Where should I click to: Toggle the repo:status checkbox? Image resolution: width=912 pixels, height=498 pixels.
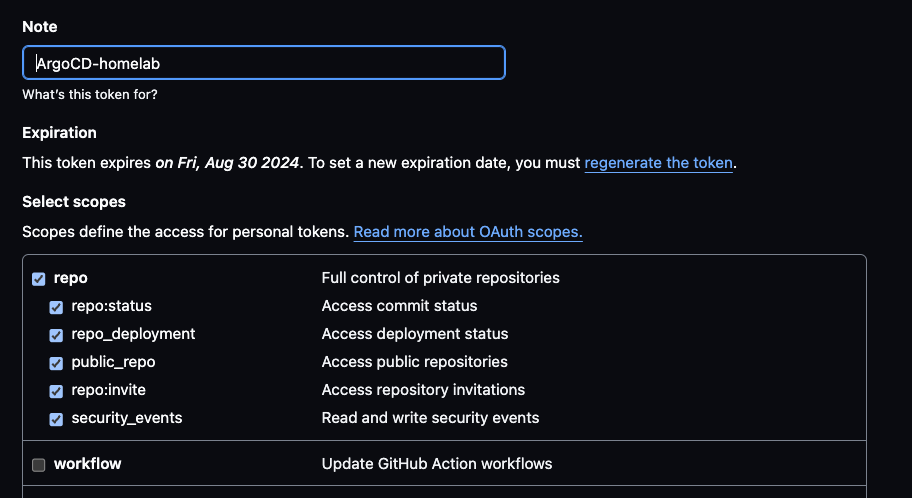pos(57,307)
